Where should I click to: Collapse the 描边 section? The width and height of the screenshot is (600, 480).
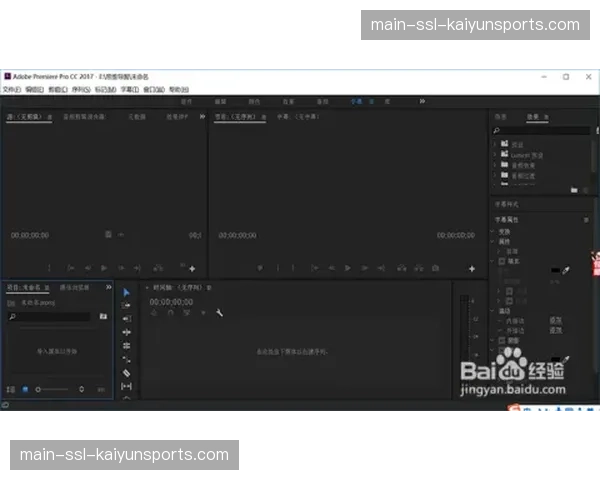(493, 311)
